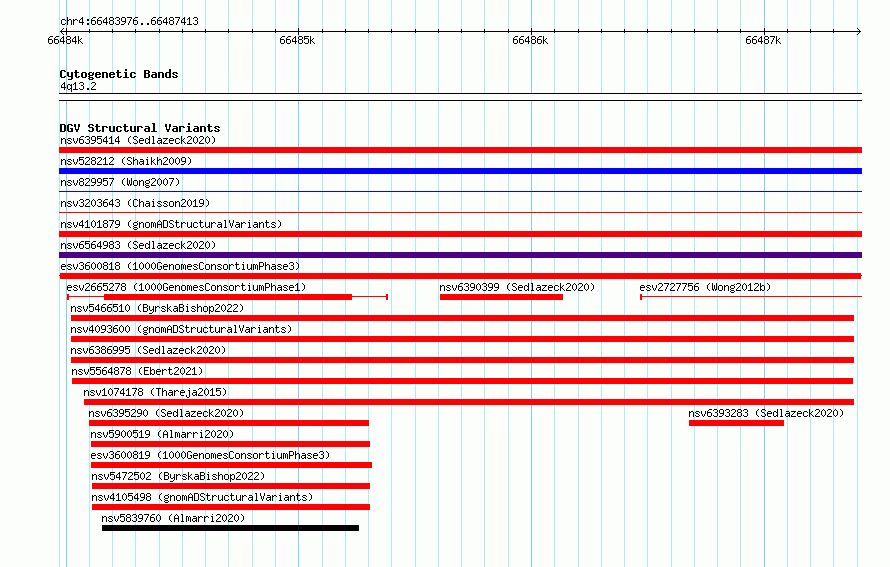
Task: Click the 66486k ruler tick label
Action: coord(530,40)
